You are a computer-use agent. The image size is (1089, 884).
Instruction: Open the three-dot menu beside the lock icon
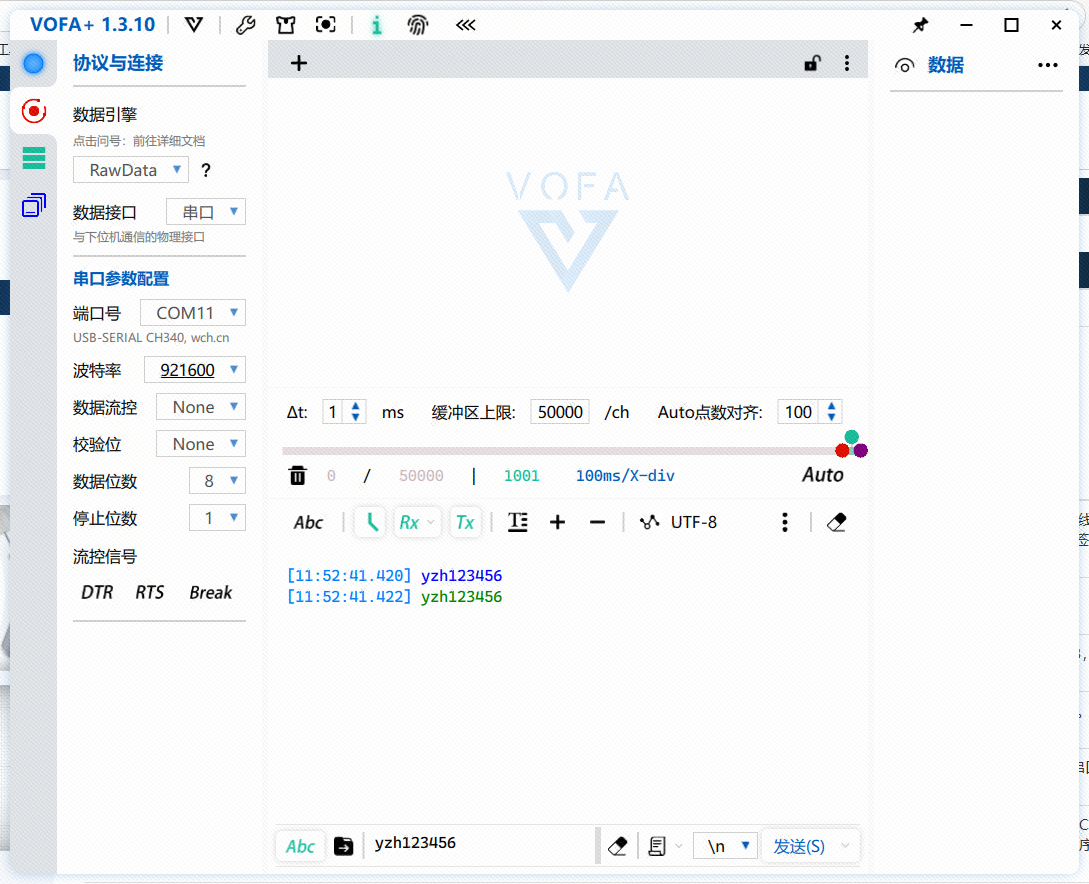847,61
